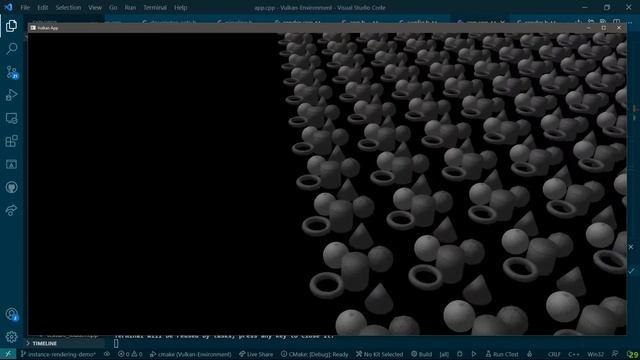Open the GitHub view in activity bar
The width and height of the screenshot is (640, 360).
pyautogui.click(x=11, y=187)
